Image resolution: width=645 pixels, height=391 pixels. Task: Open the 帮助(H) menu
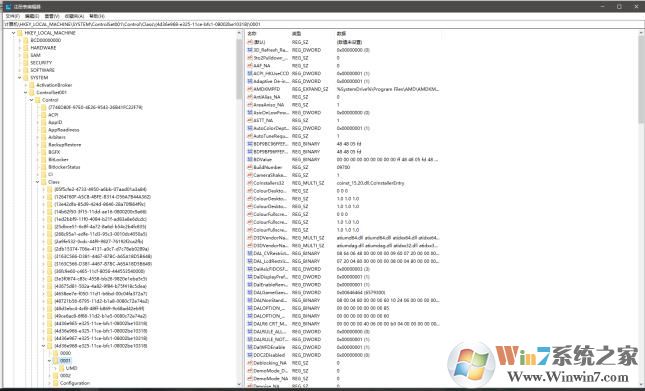[x=97, y=16]
